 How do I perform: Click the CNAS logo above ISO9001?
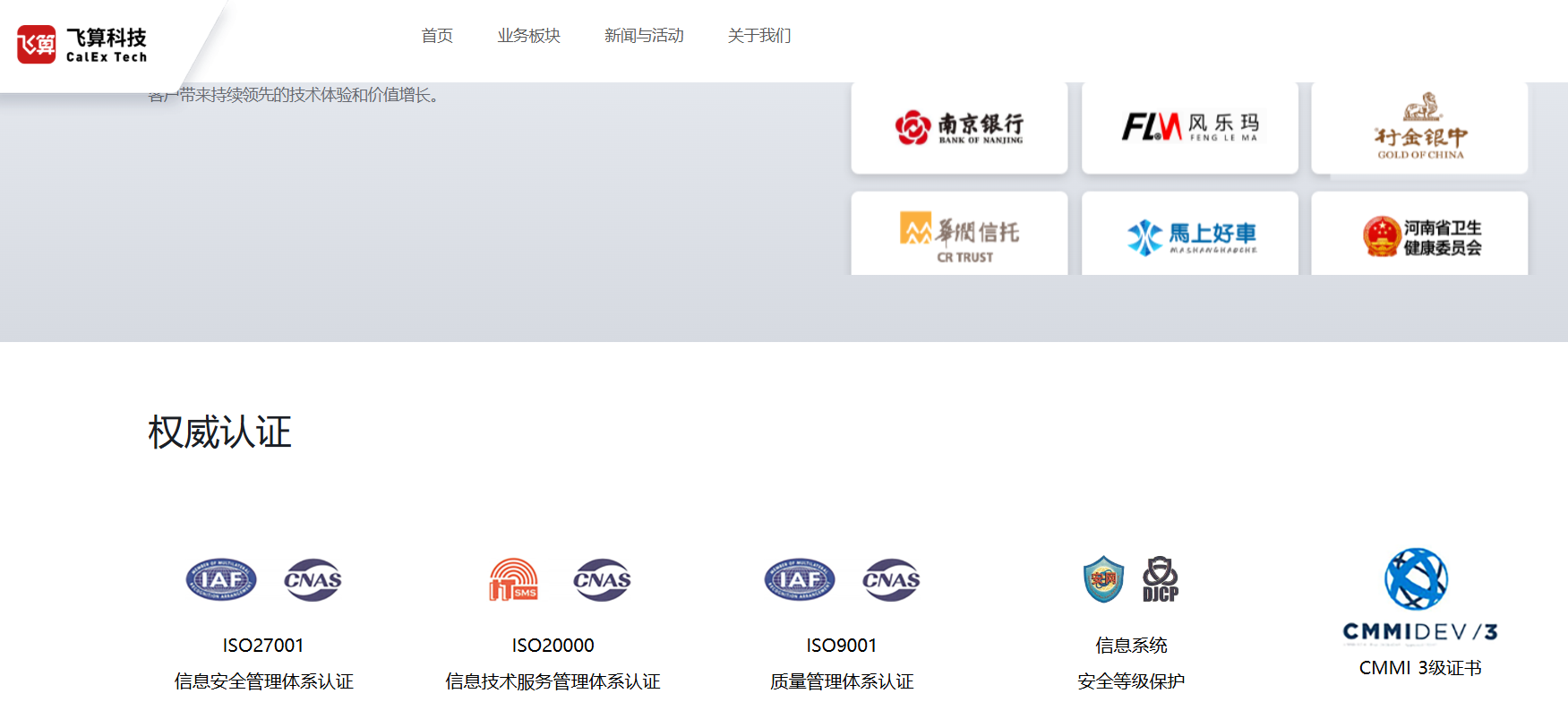[891, 580]
